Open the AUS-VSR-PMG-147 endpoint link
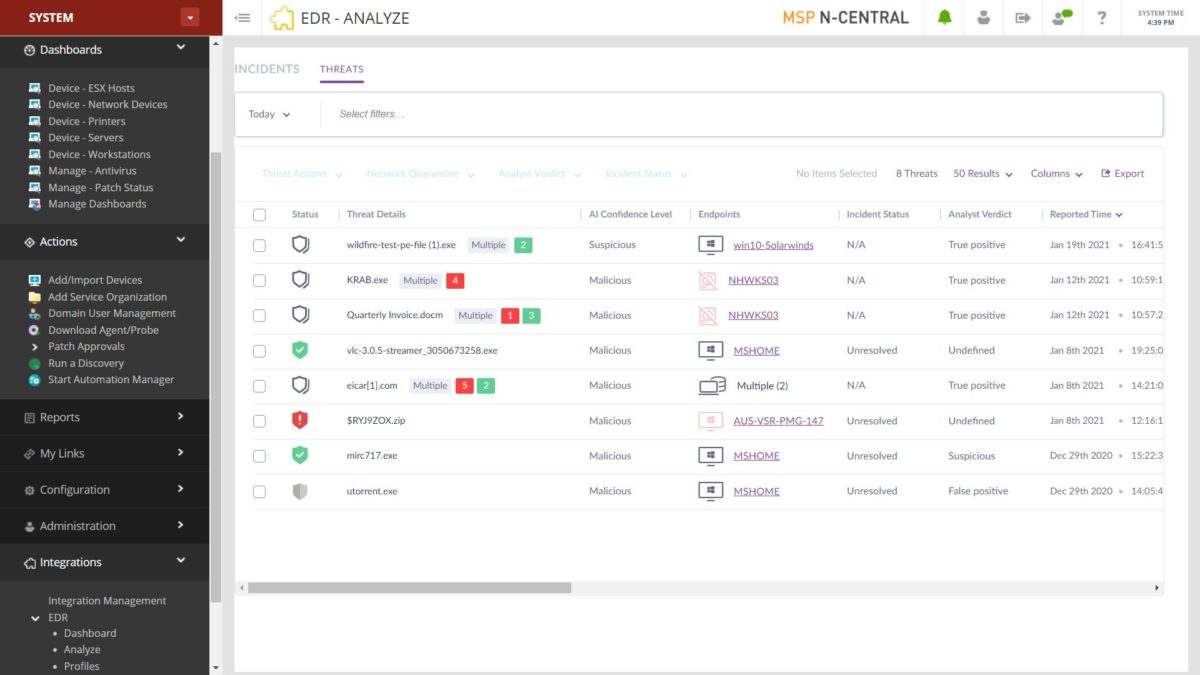 pos(778,421)
